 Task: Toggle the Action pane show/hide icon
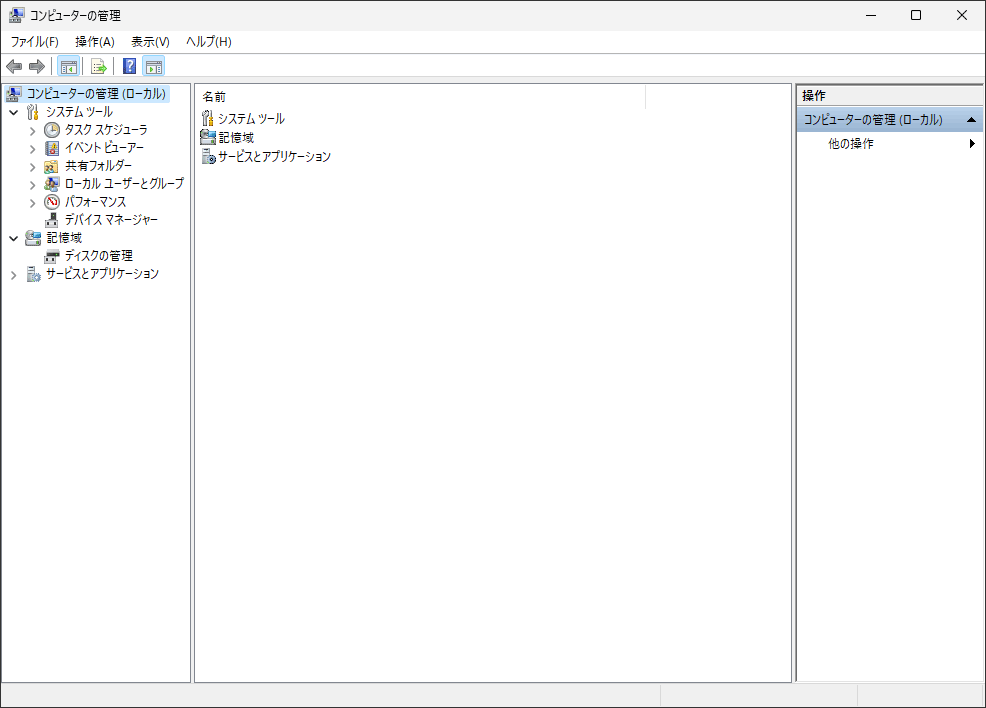click(x=154, y=66)
